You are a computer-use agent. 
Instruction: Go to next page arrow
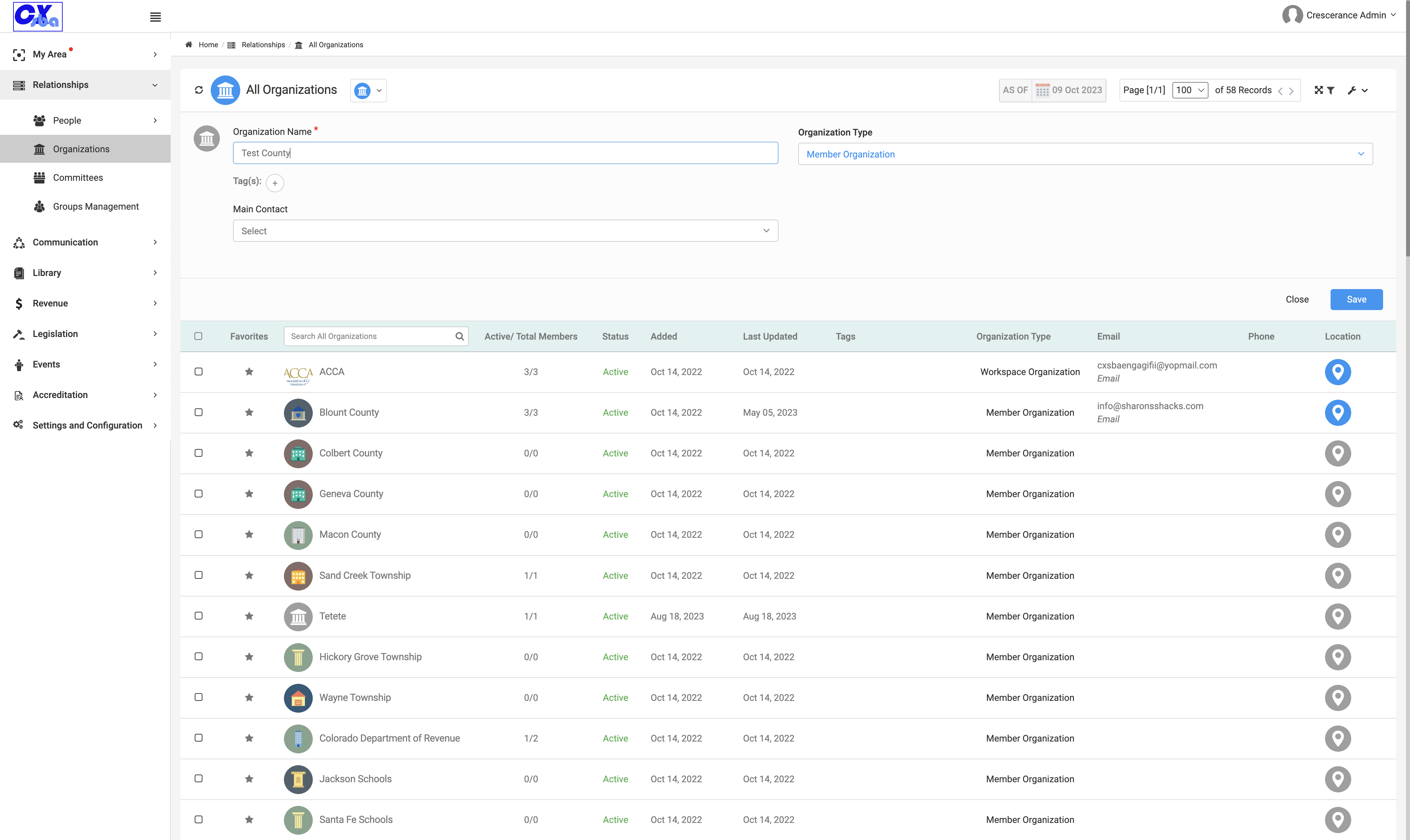point(1291,91)
